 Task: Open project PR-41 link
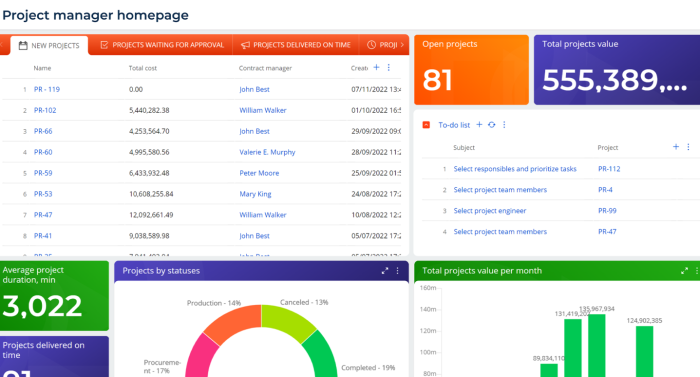tap(43, 236)
